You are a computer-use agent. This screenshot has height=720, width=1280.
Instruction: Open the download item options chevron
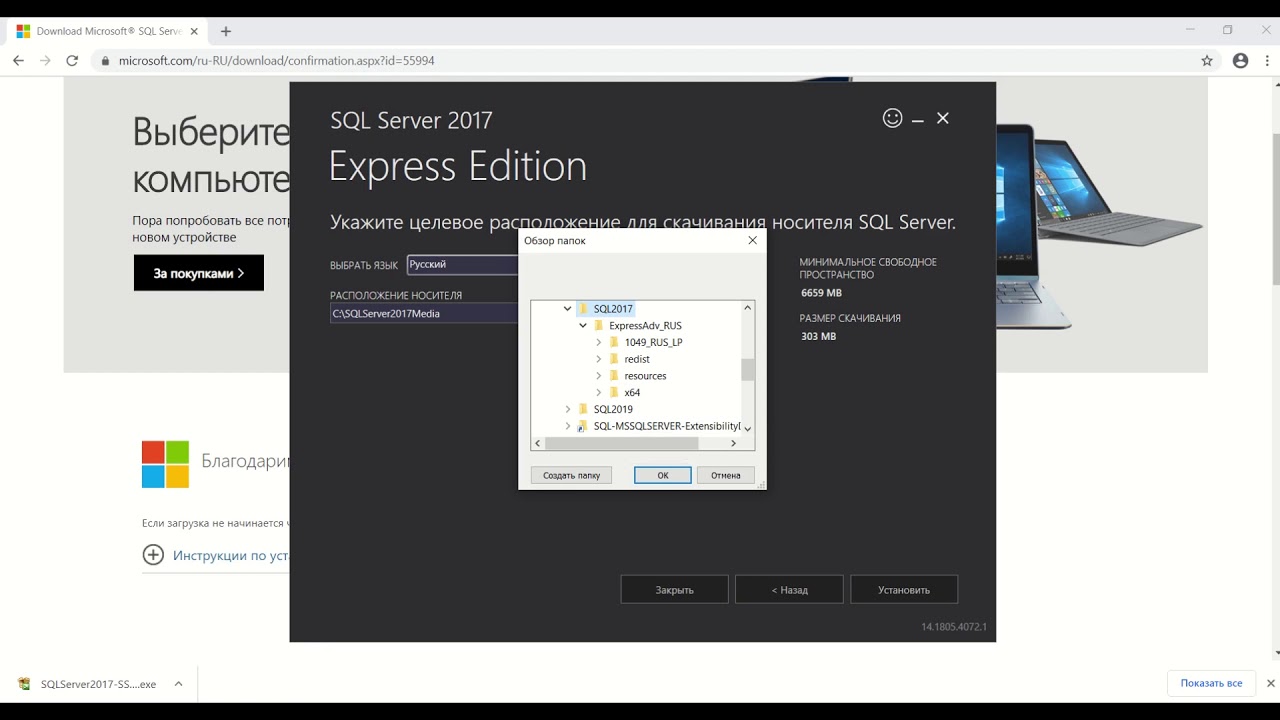pyautogui.click(x=178, y=684)
